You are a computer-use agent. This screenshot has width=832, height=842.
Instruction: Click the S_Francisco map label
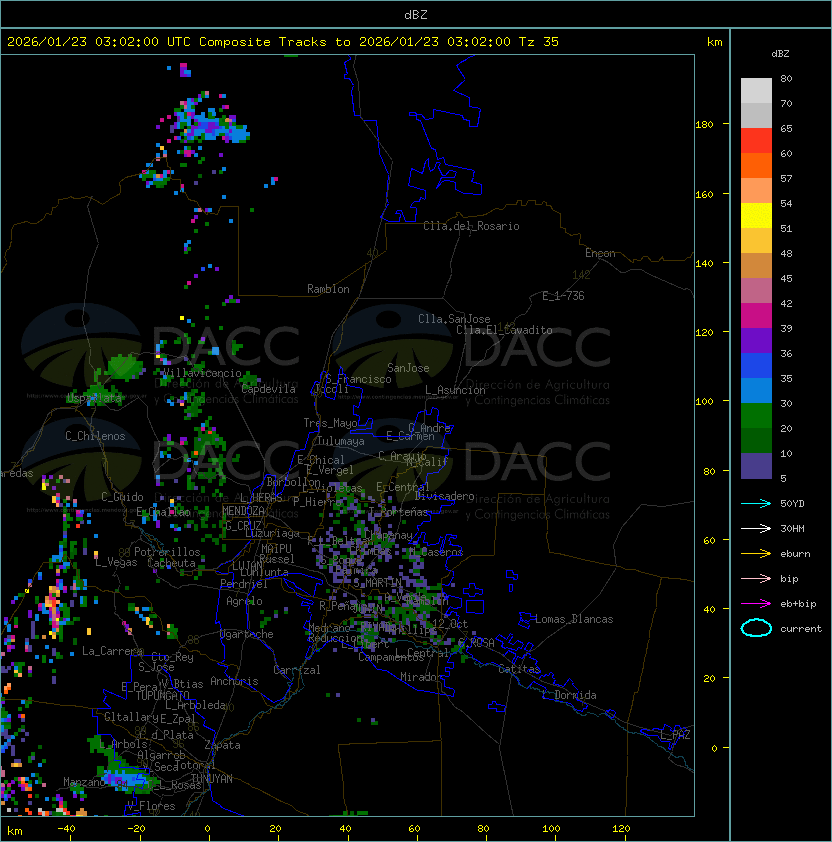358,379
